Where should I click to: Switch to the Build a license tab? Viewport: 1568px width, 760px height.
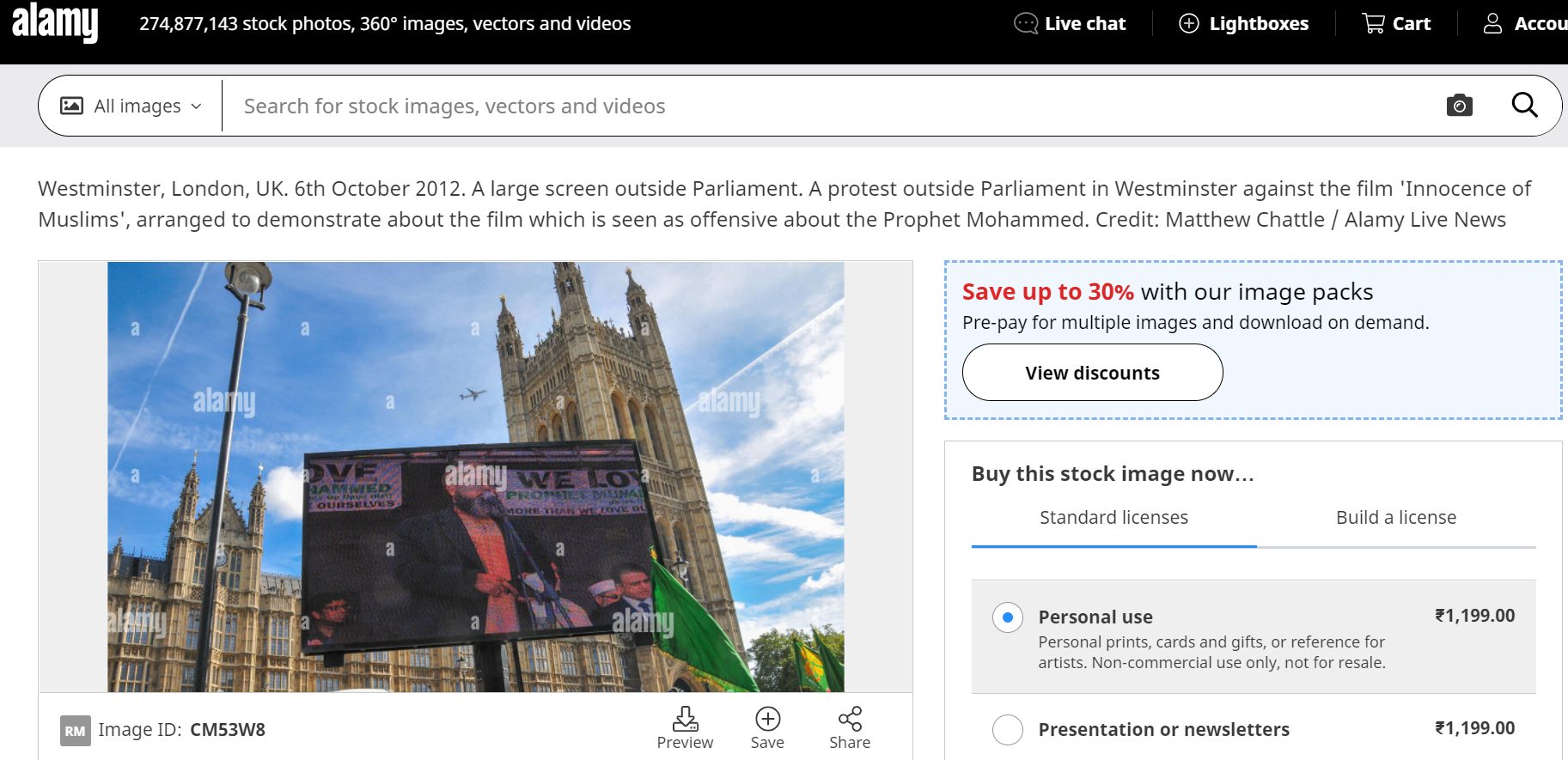[x=1396, y=518]
